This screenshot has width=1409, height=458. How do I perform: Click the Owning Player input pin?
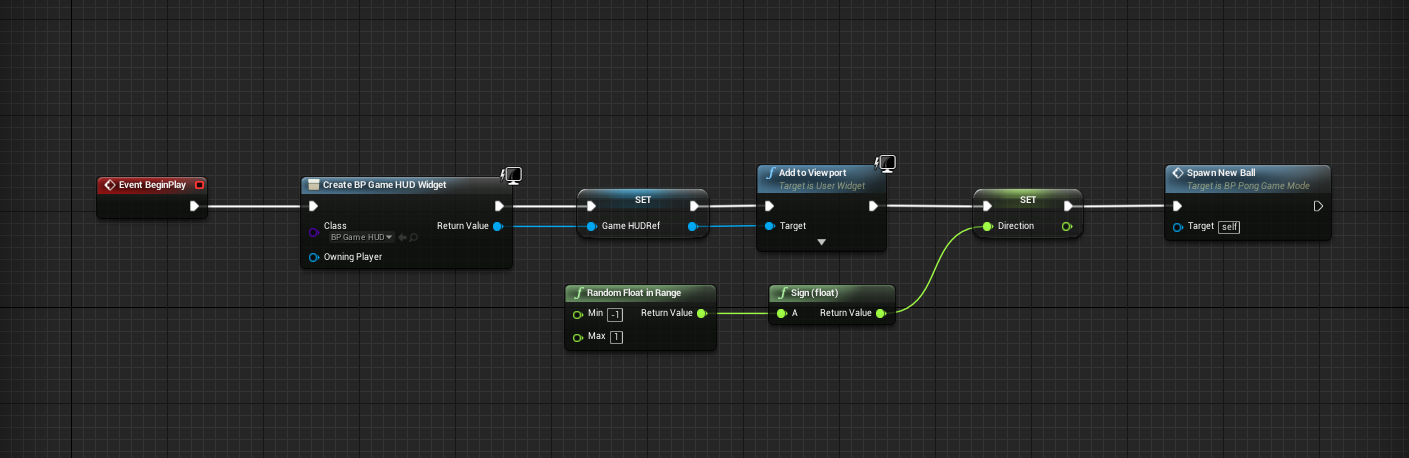(x=314, y=257)
